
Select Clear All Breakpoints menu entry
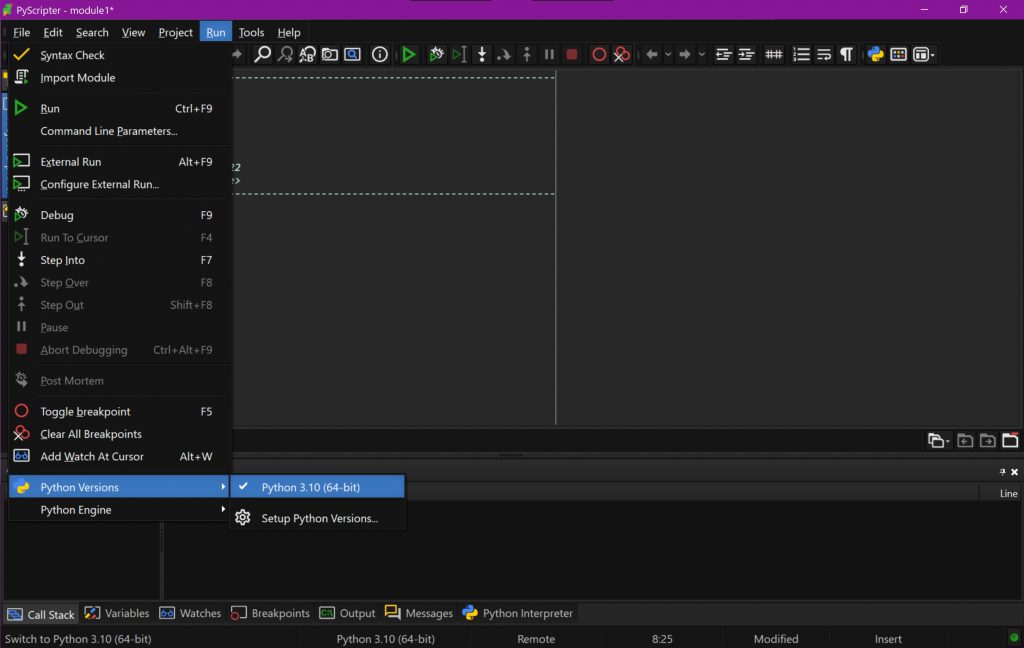coord(120,434)
